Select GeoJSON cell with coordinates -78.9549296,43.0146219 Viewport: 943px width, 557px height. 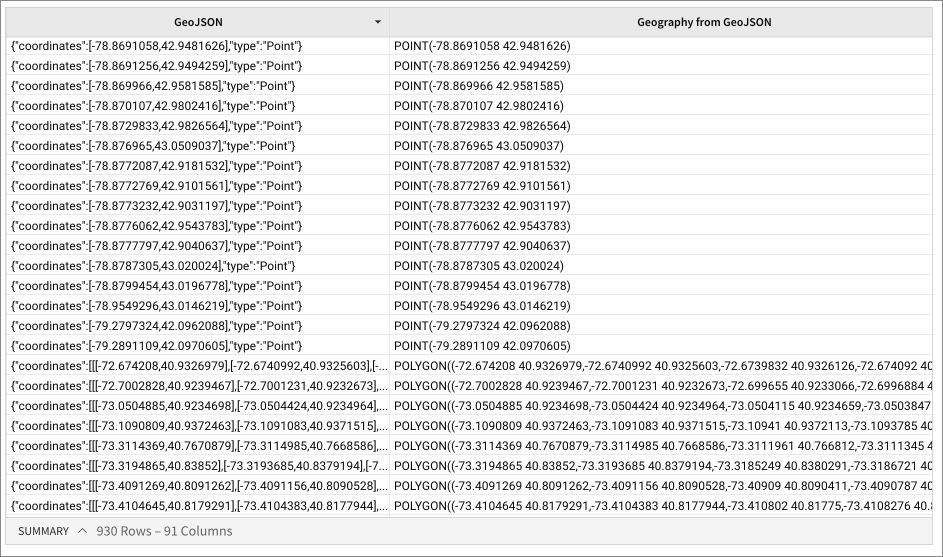click(x=156, y=306)
